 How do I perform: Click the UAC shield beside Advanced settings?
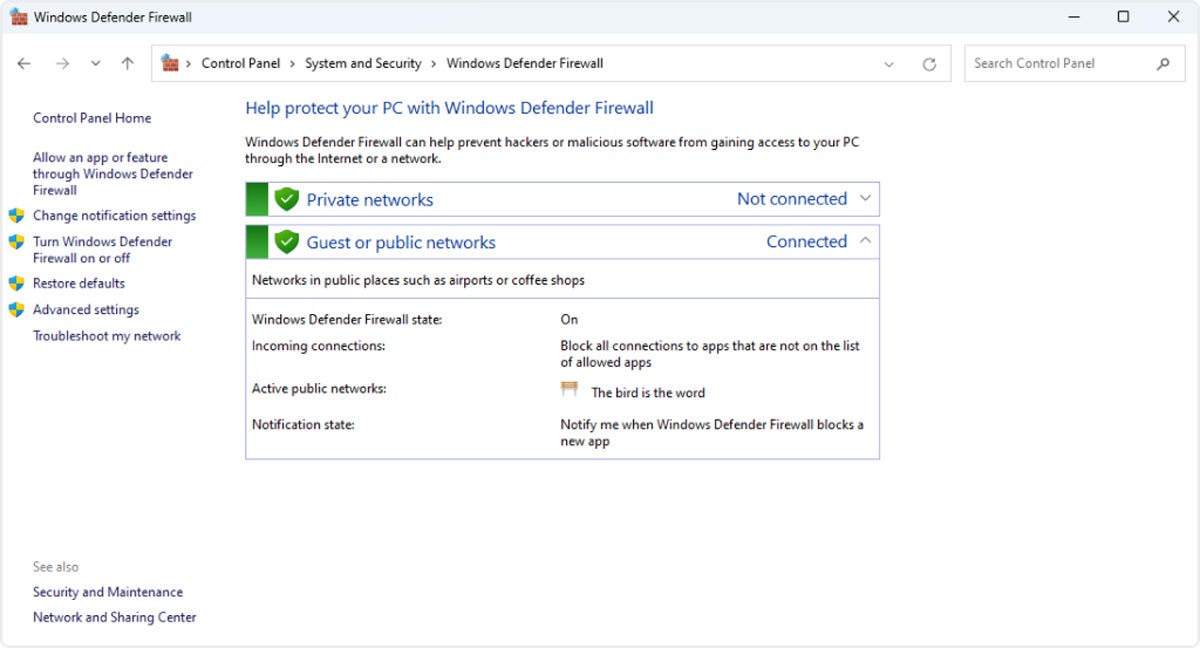pos(16,309)
